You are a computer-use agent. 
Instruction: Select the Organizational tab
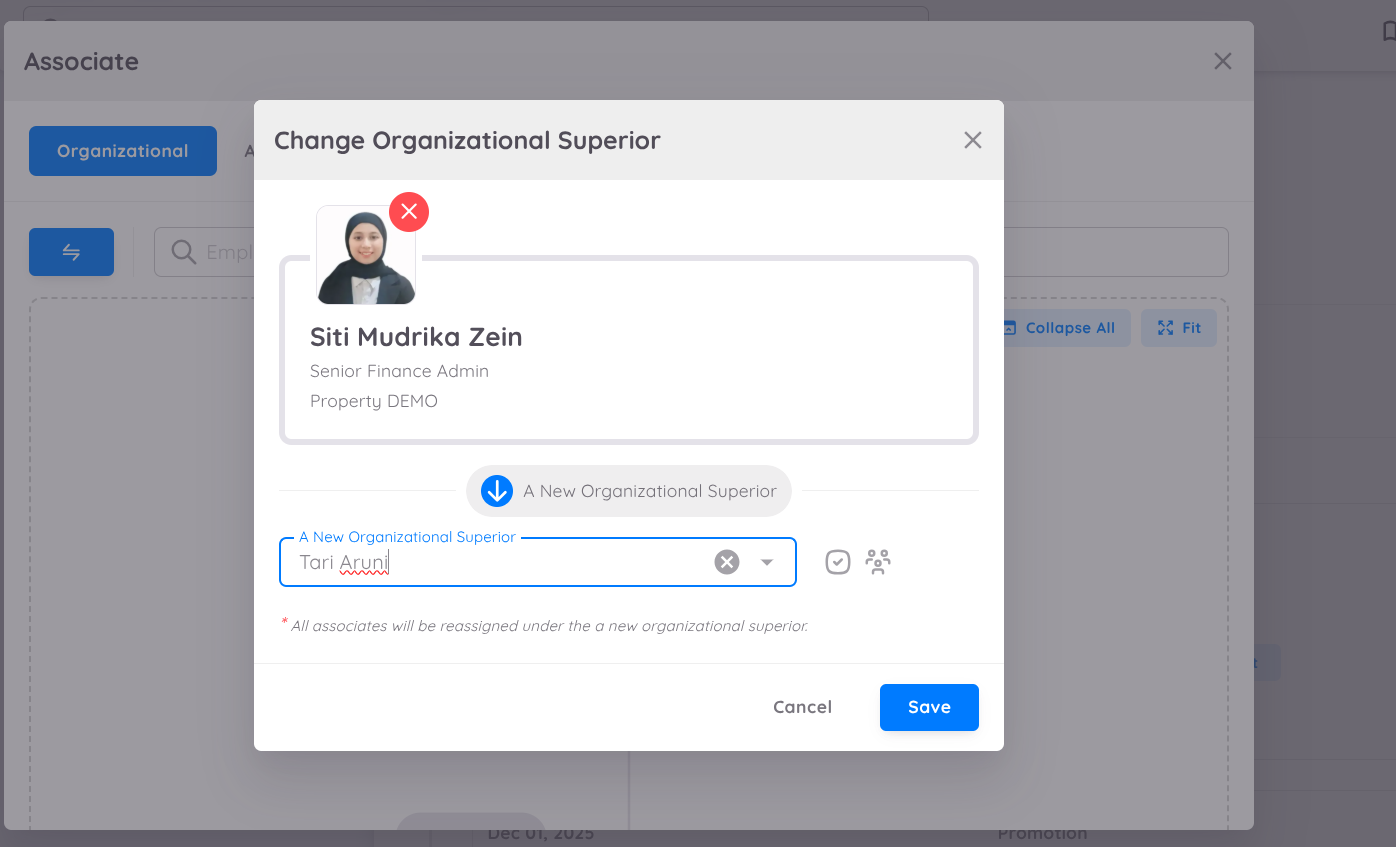point(122,151)
